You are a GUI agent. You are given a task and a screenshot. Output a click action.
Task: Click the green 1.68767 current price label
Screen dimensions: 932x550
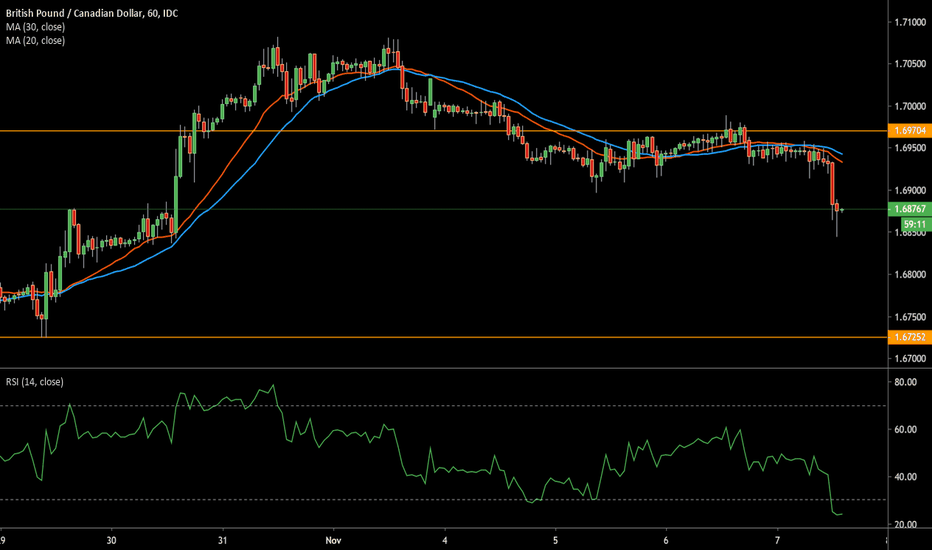coord(909,209)
